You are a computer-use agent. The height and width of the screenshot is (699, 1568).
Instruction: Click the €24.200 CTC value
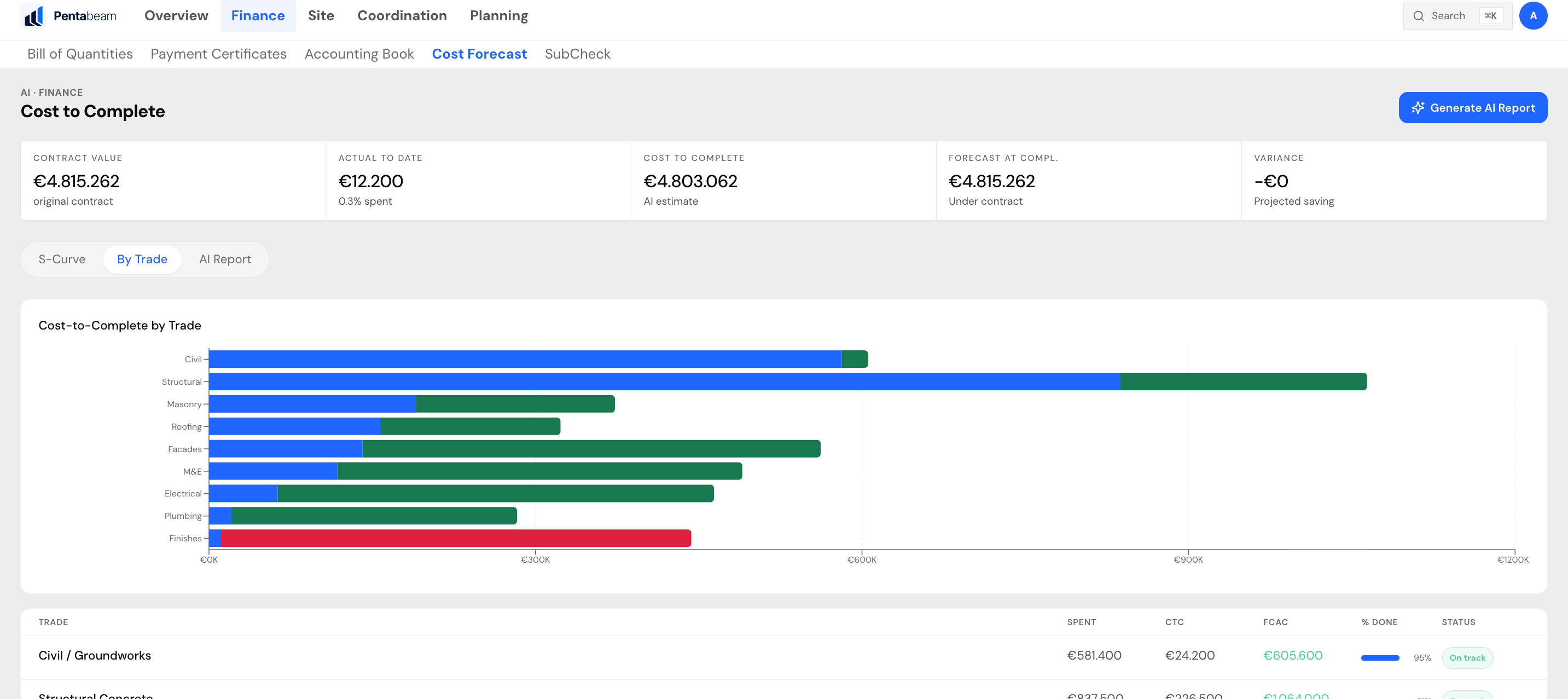pos(1189,656)
